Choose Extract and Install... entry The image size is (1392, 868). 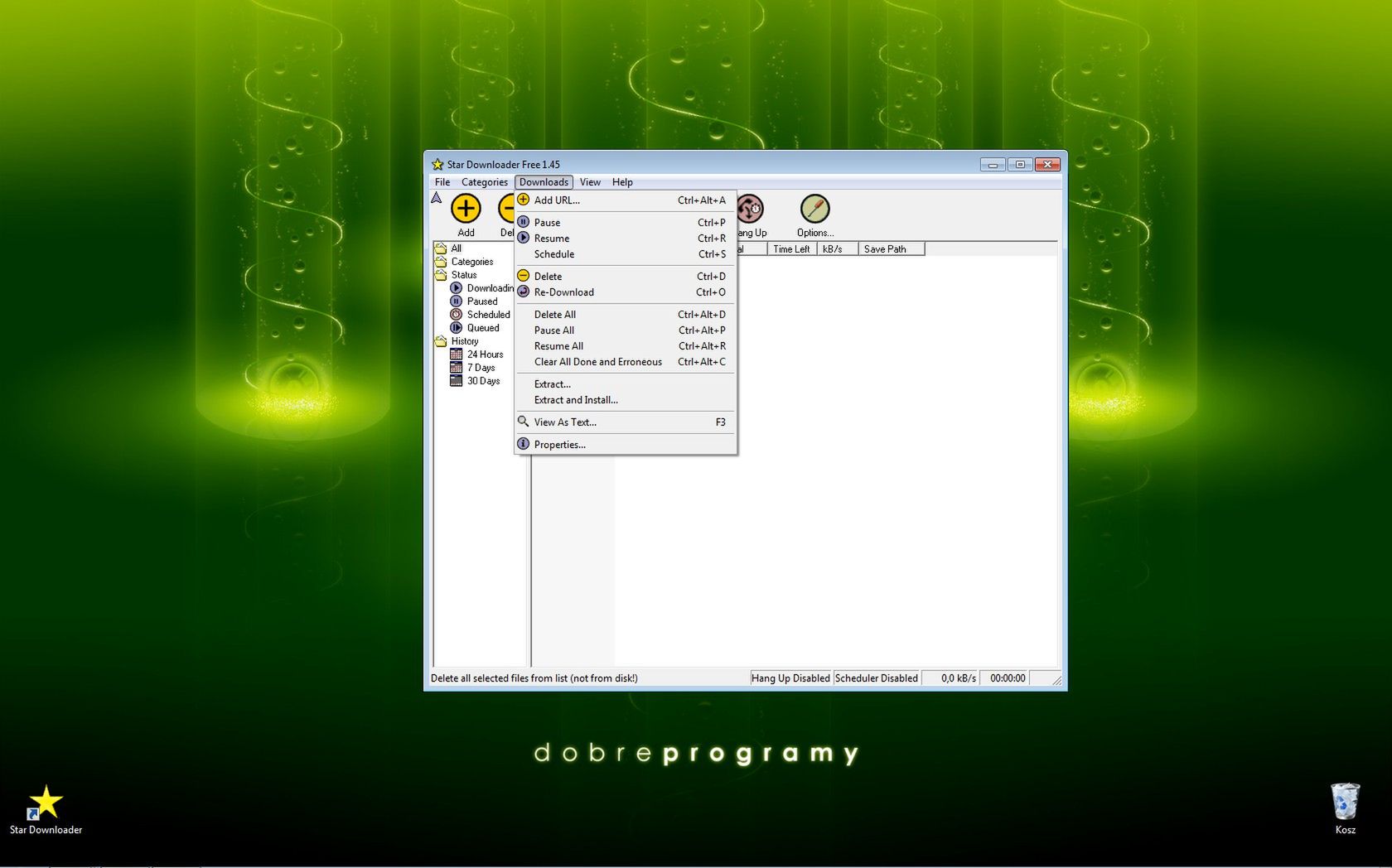pyautogui.click(x=626, y=400)
